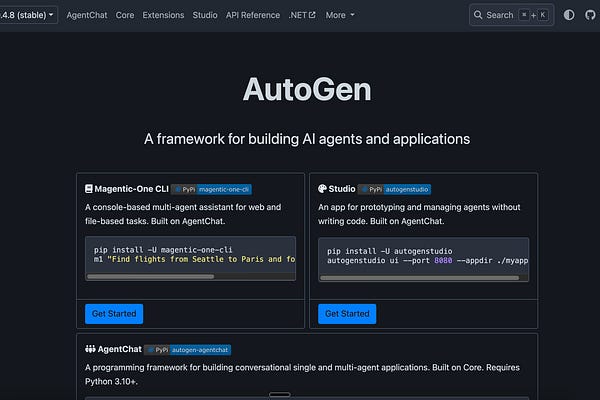Open the PyPI autogen-agentchat badge
This screenshot has height=400, width=600.
click(x=188, y=350)
